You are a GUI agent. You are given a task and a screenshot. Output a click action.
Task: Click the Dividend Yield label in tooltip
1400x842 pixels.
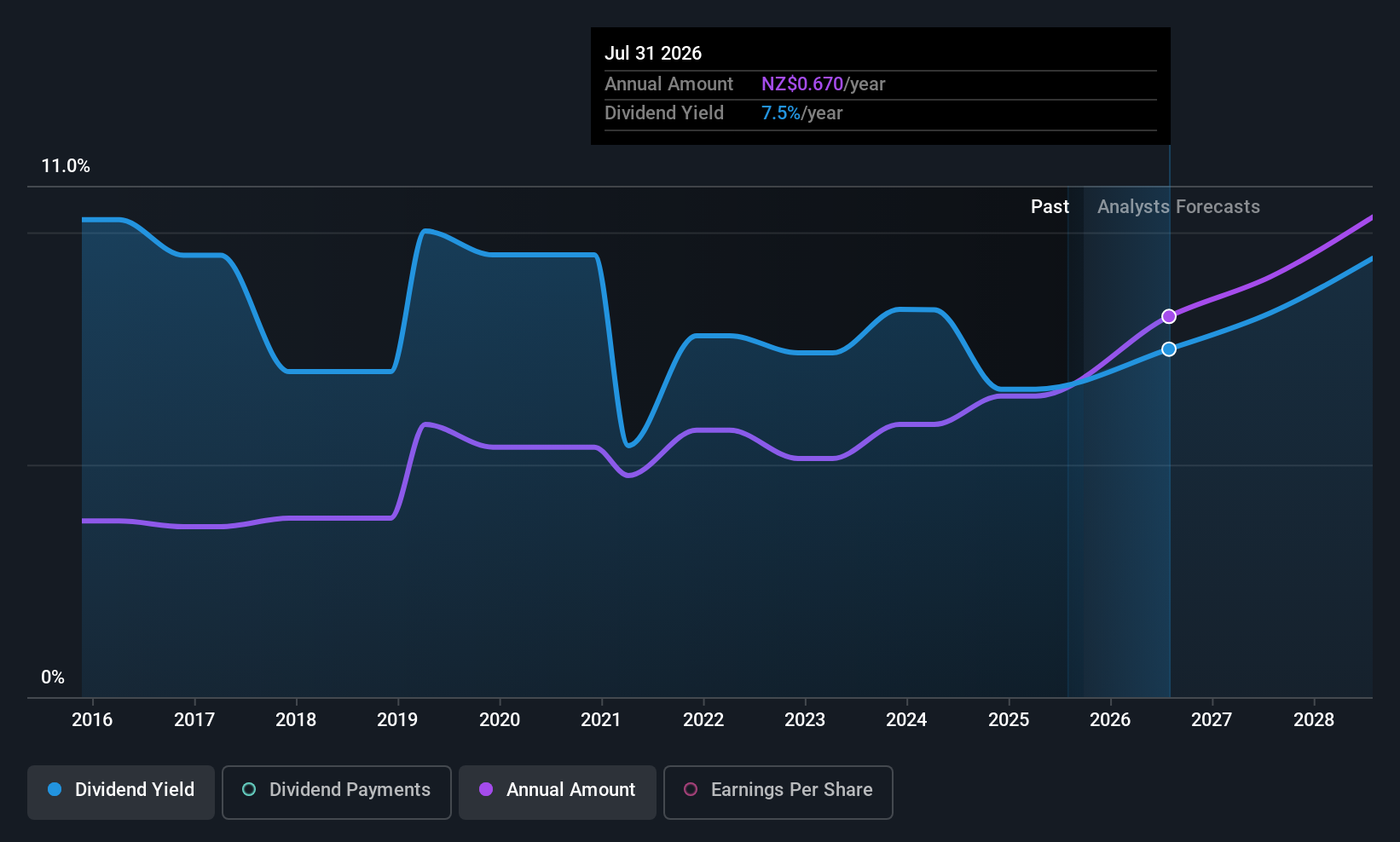pyautogui.click(x=664, y=113)
